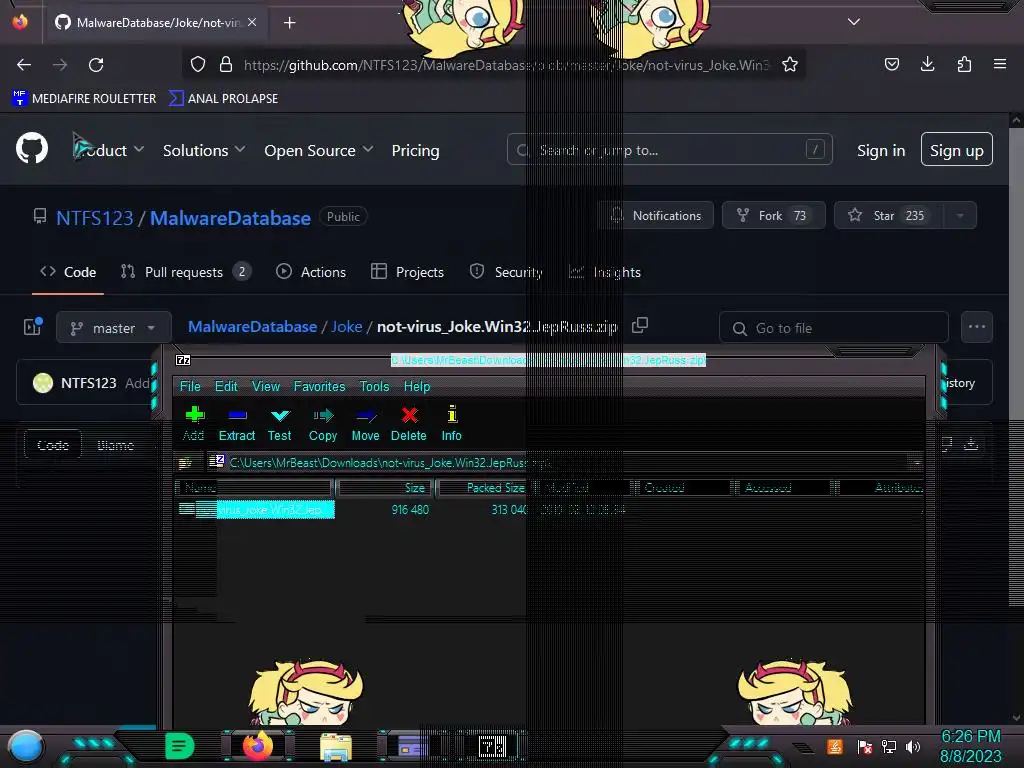This screenshot has height=768, width=1024.
Task: Open the 7-Zip Favorites menu
Action: click(x=319, y=386)
